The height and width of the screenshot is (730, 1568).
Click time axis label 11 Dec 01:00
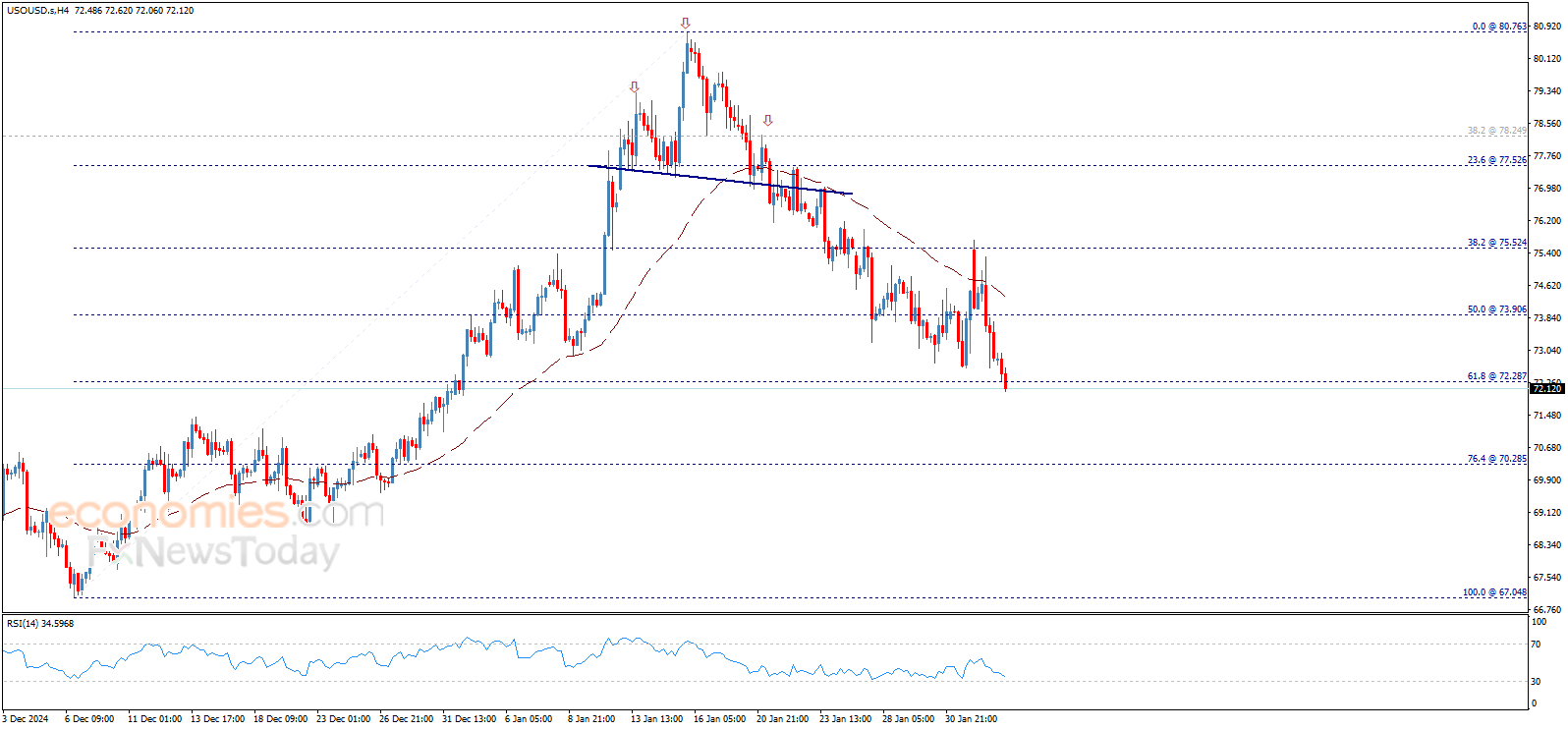coord(153,719)
